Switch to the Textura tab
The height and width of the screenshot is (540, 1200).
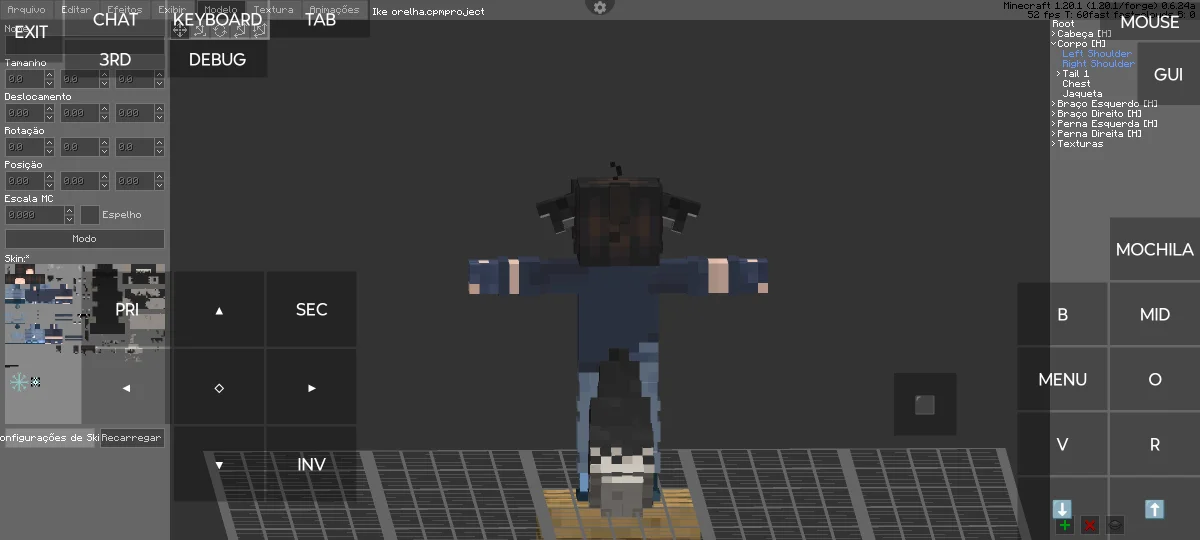274,9
